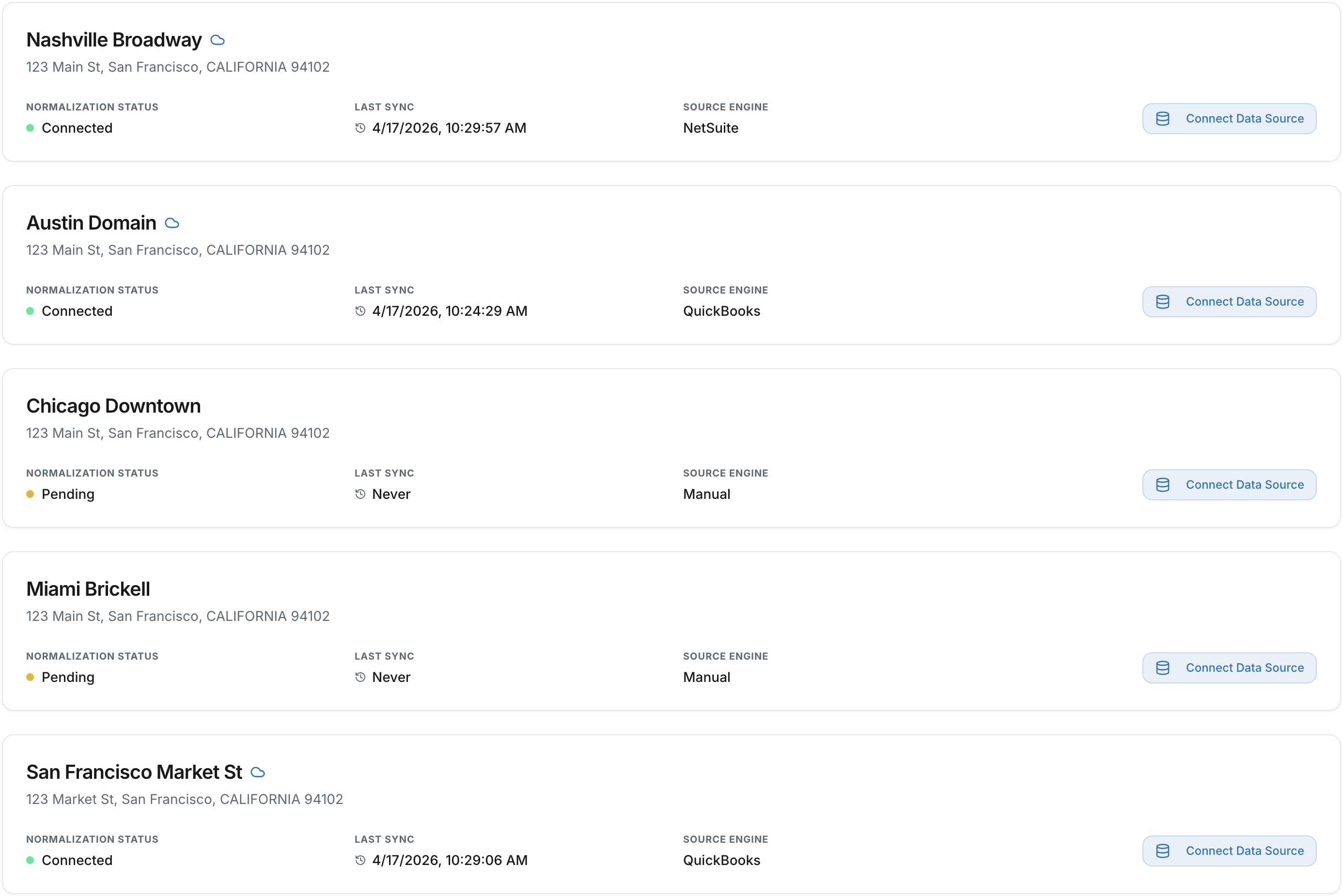1343x896 pixels.
Task: Select the Miami Brickell location heading
Action: coord(89,588)
